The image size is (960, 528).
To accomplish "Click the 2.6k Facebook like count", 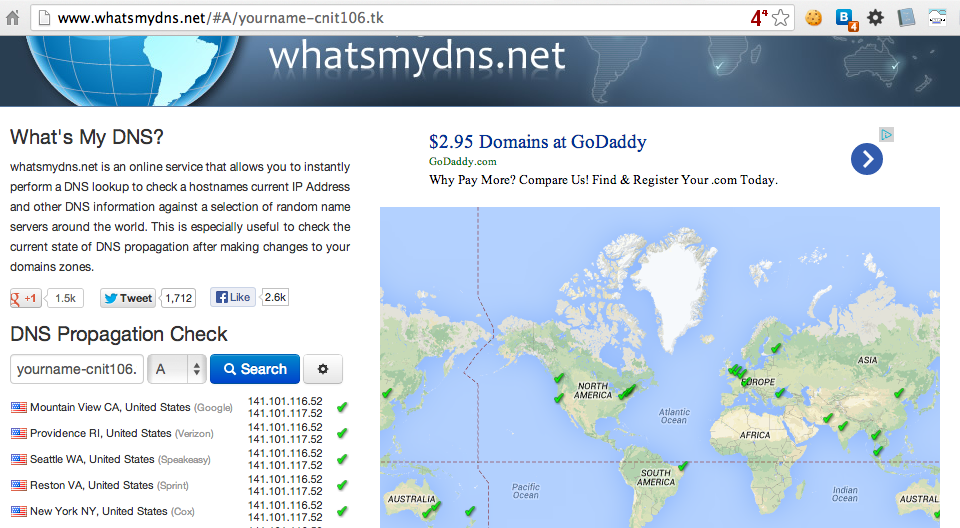I will [275, 298].
